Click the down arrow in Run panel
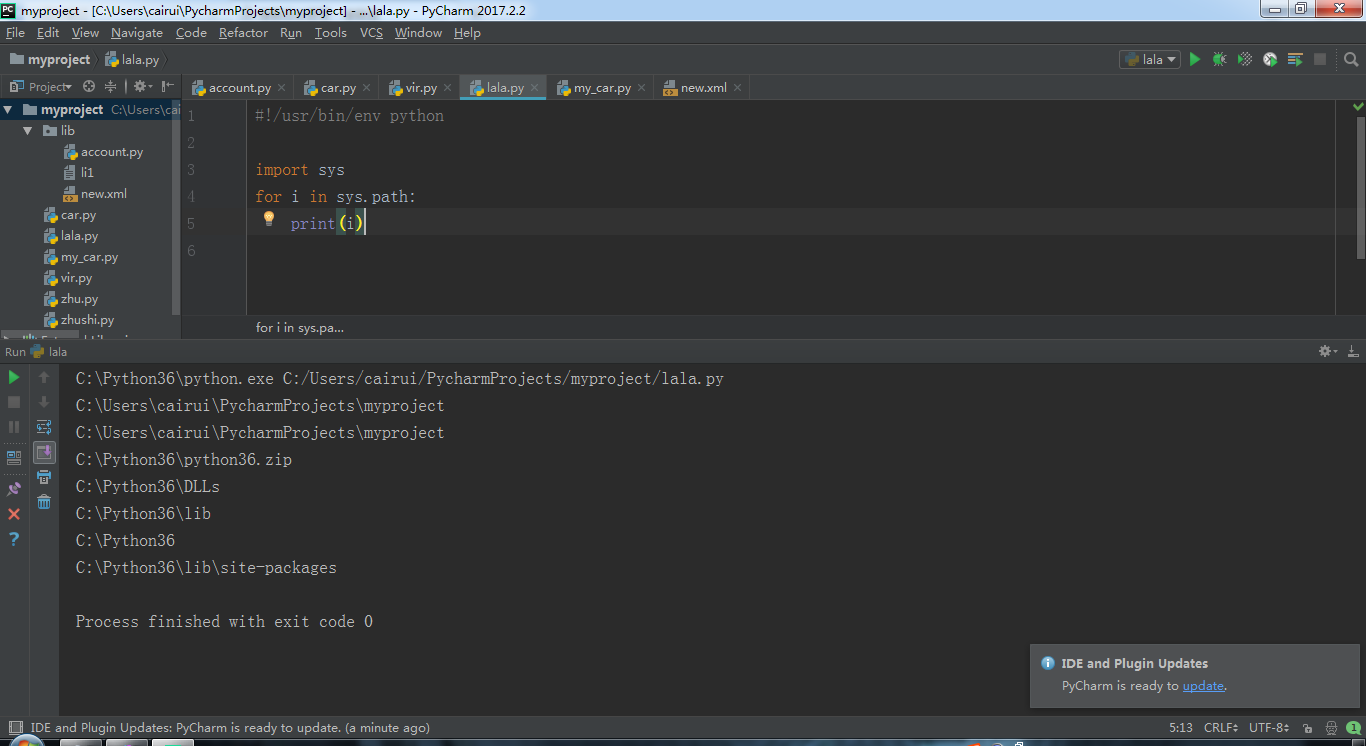Screen dimensions: 1366x746 tap(44, 402)
